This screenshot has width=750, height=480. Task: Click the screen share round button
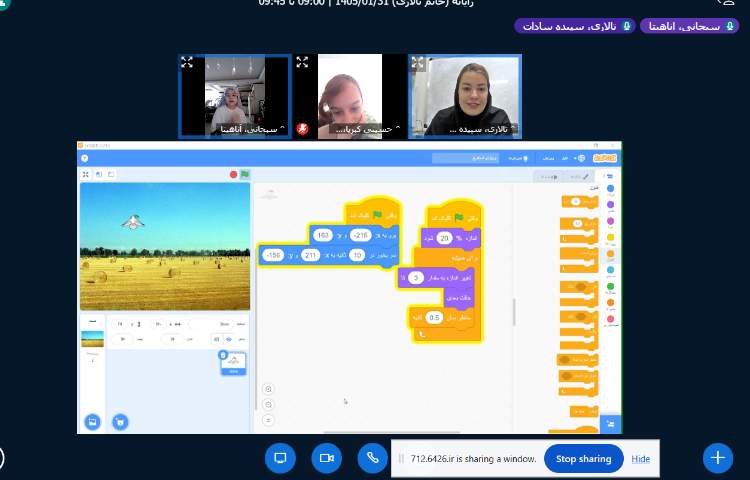pos(280,458)
